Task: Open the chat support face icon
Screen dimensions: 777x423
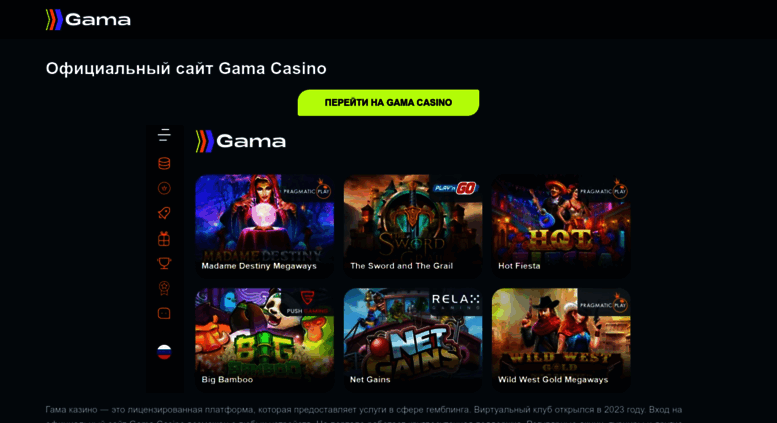Action: pos(164,313)
